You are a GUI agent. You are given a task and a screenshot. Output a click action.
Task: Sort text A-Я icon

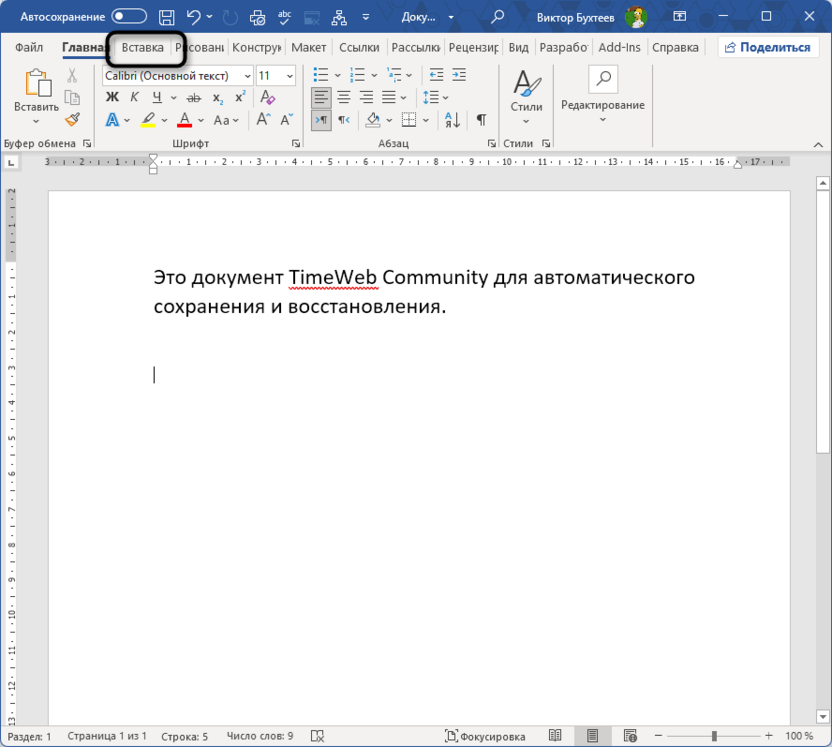point(453,120)
